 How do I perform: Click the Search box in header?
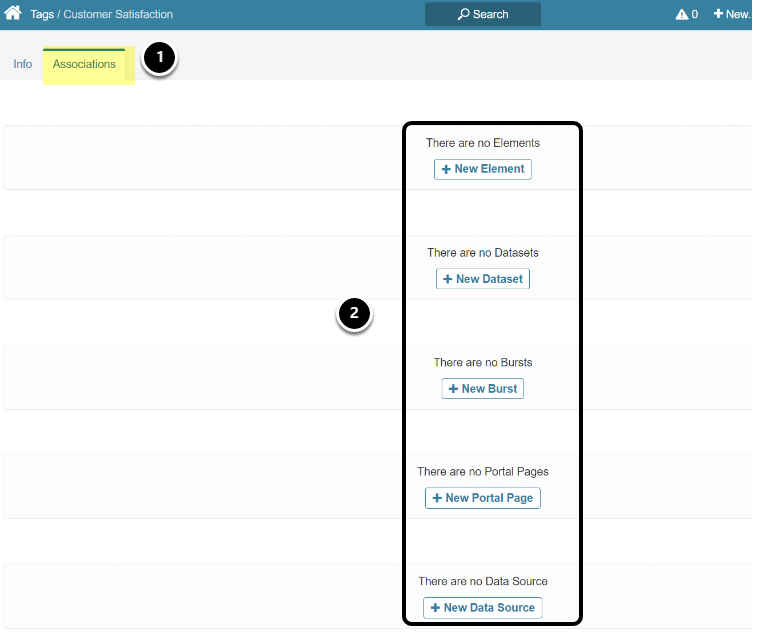482,14
